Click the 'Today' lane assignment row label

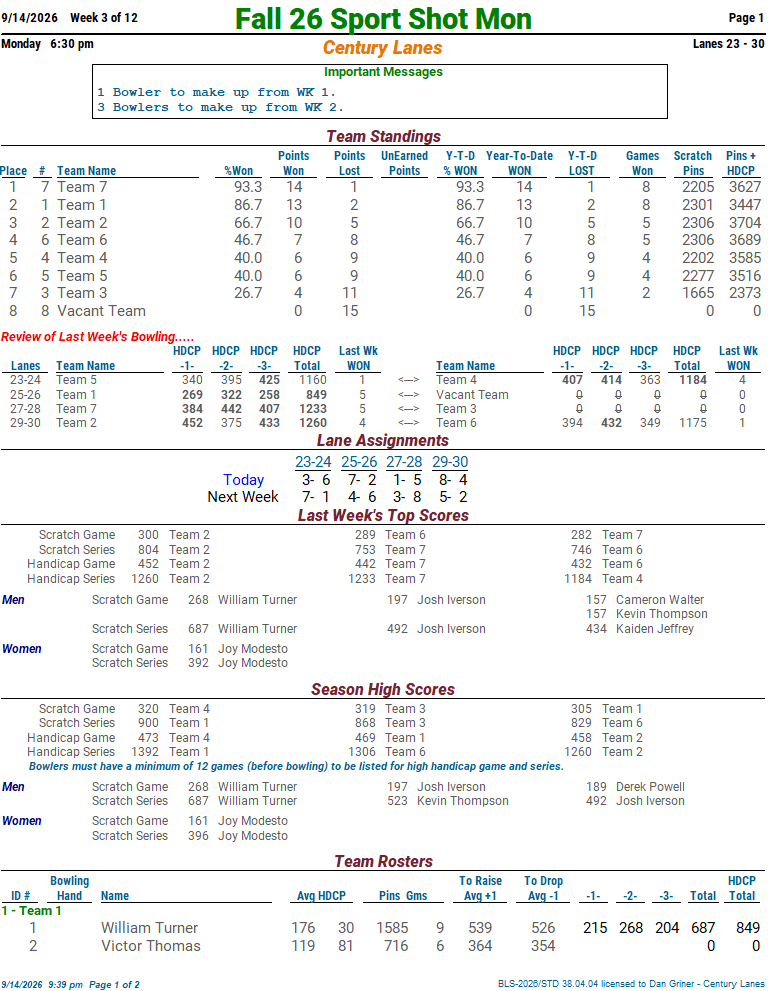[x=243, y=480]
